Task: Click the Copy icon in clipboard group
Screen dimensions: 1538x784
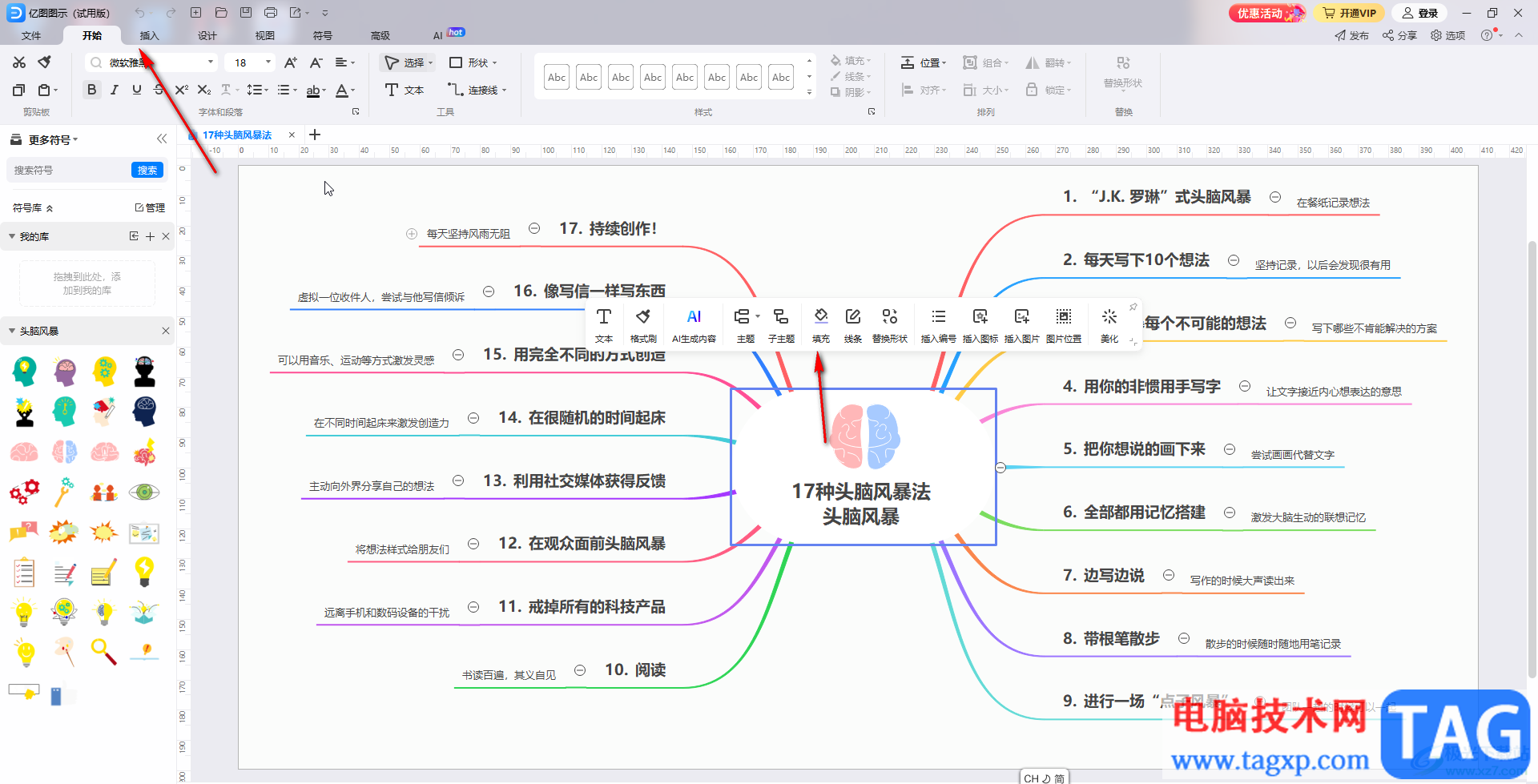Action: (19, 90)
